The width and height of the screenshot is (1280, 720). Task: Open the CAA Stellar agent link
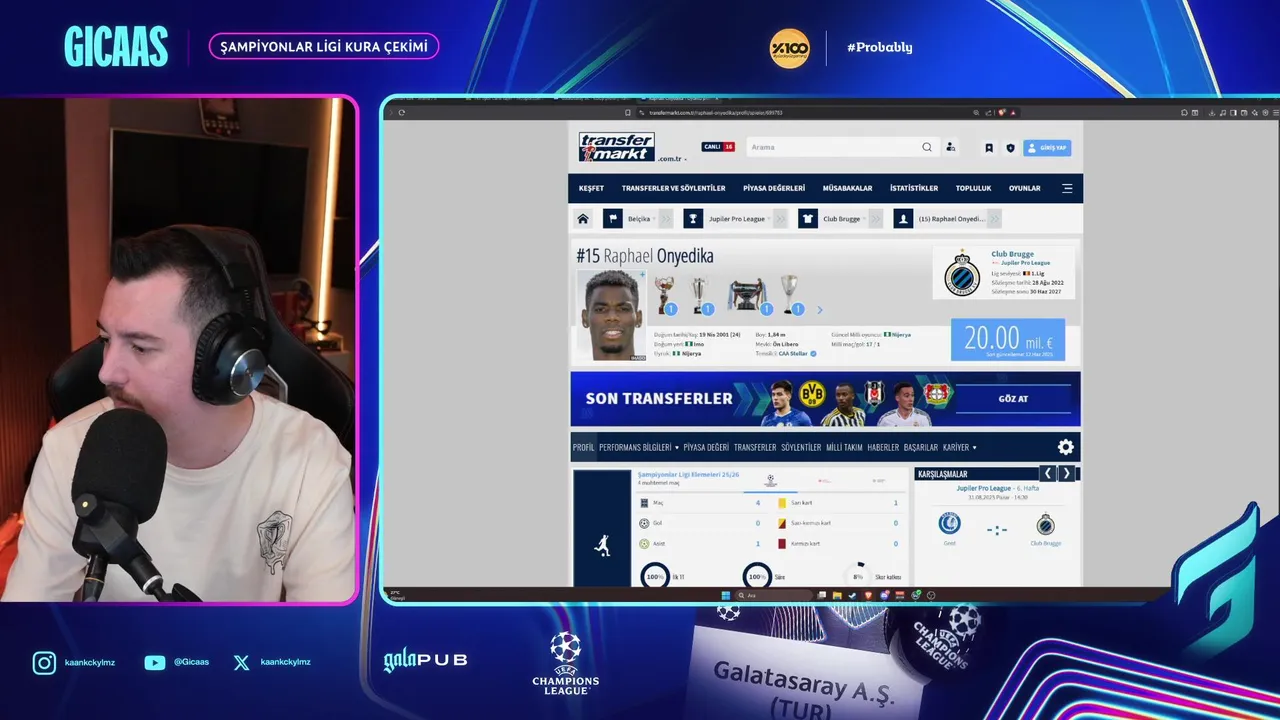794,353
